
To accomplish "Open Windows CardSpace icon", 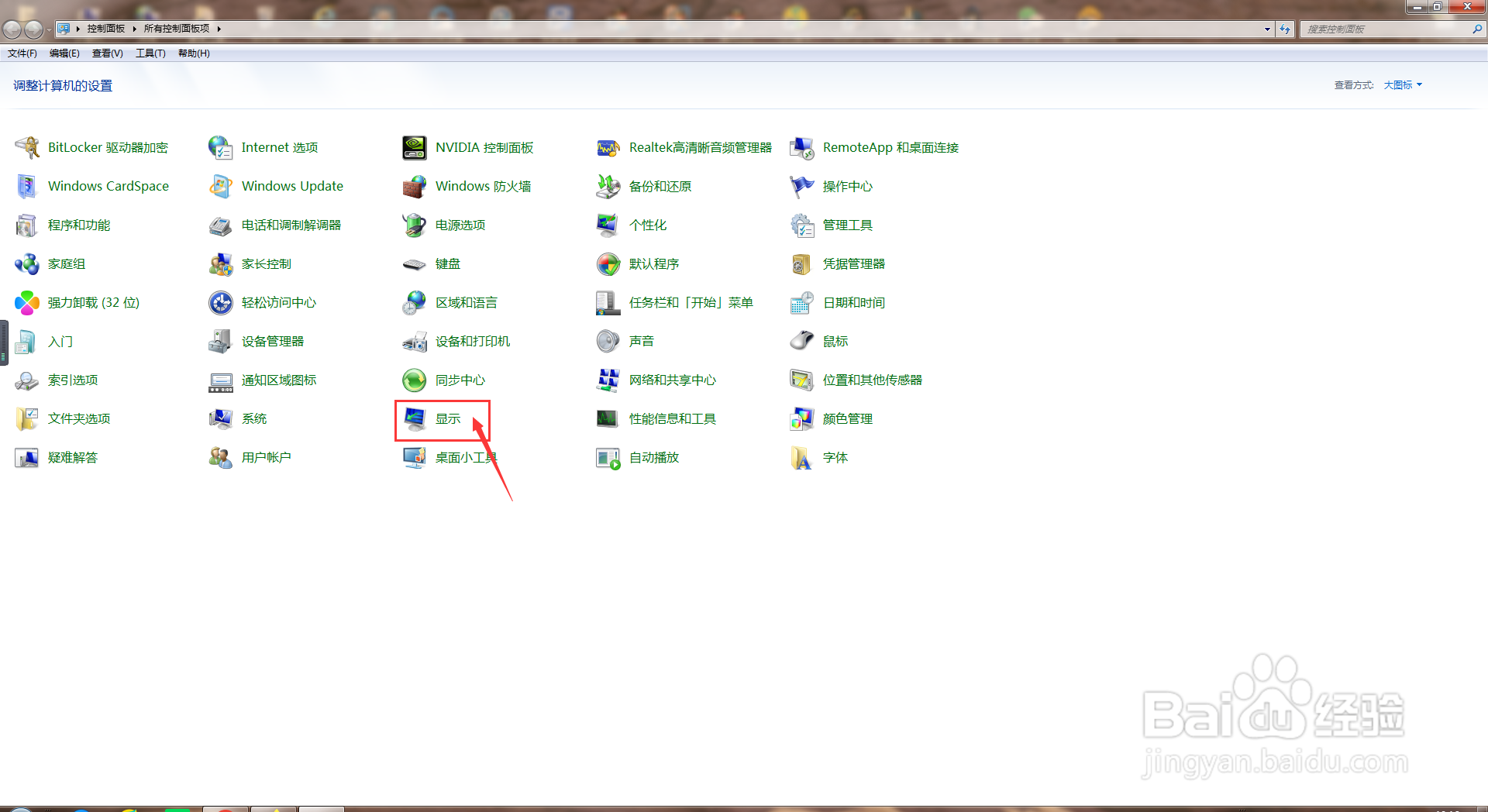I will (x=27, y=186).
